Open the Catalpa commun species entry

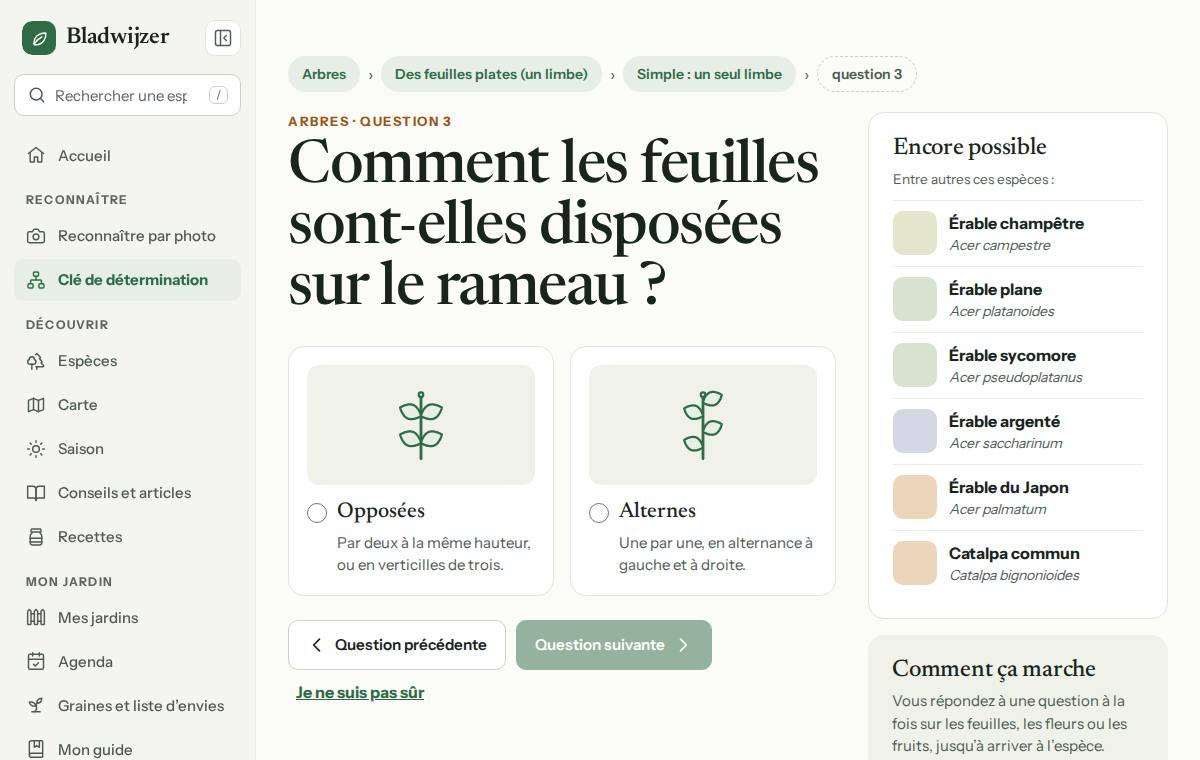[1018, 563]
